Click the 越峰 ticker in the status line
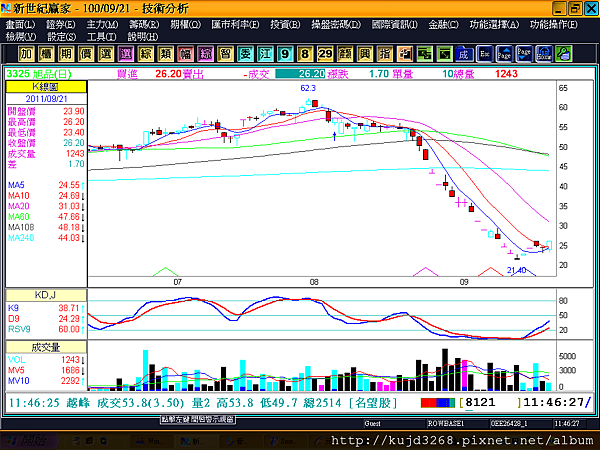The height and width of the screenshot is (450, 600). click(x=78, y=403)
